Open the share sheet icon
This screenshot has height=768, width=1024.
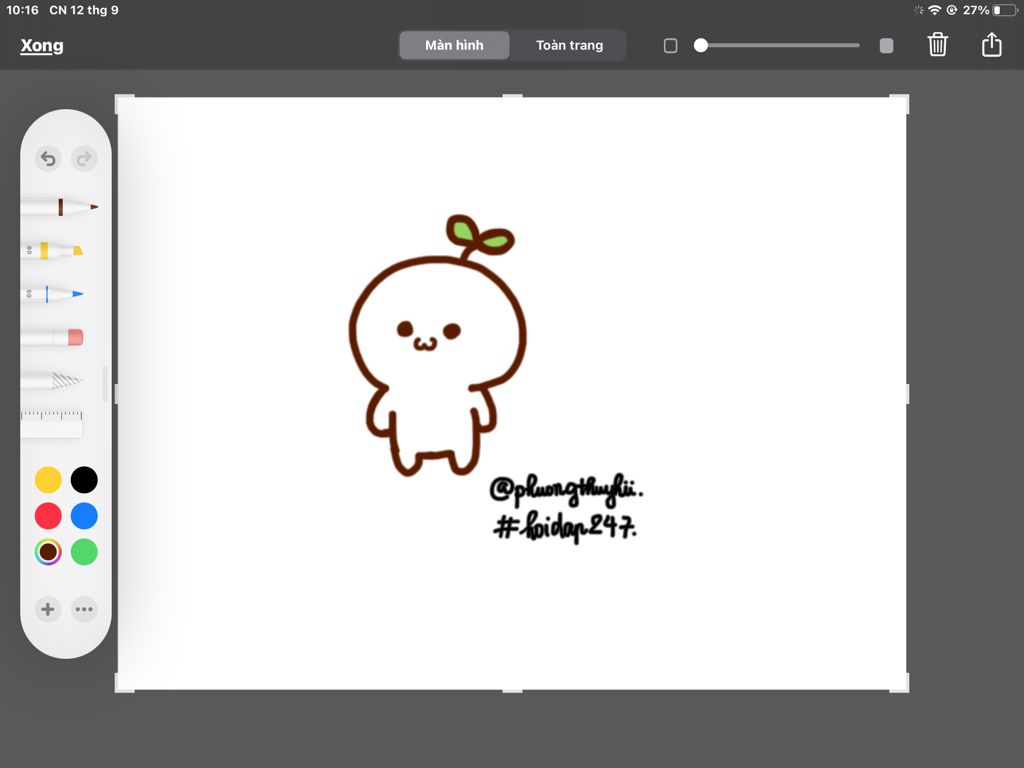click(991, 44)
